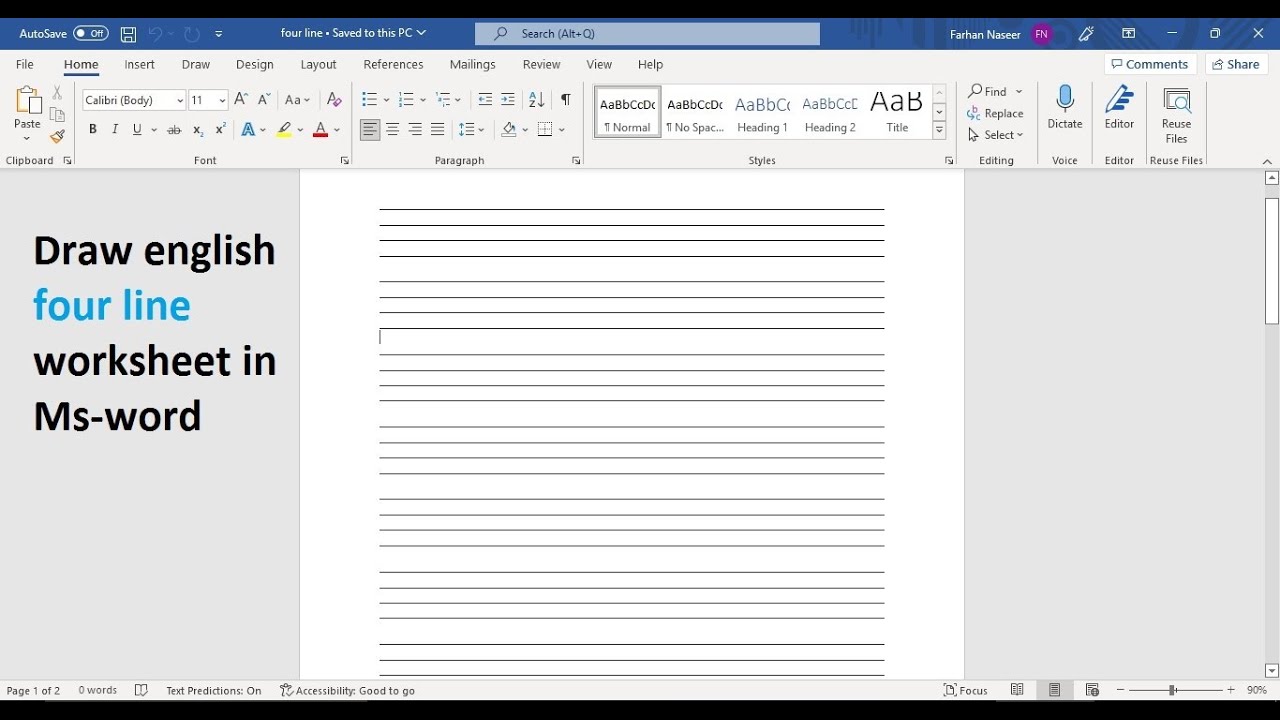Viewport: 1280px width, 720px height.
Task: Apply the Heading 1 style
Action: (x=762, y=112)
